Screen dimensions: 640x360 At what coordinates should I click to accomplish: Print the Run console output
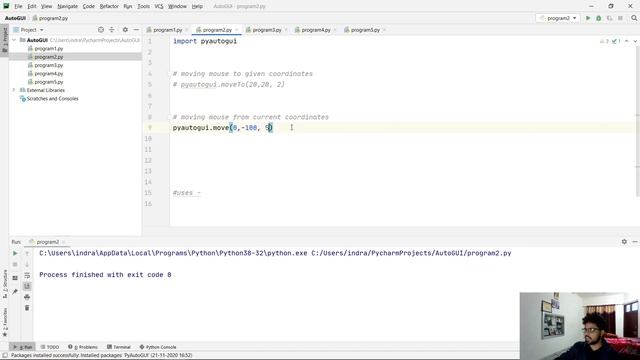pos(27,297)
